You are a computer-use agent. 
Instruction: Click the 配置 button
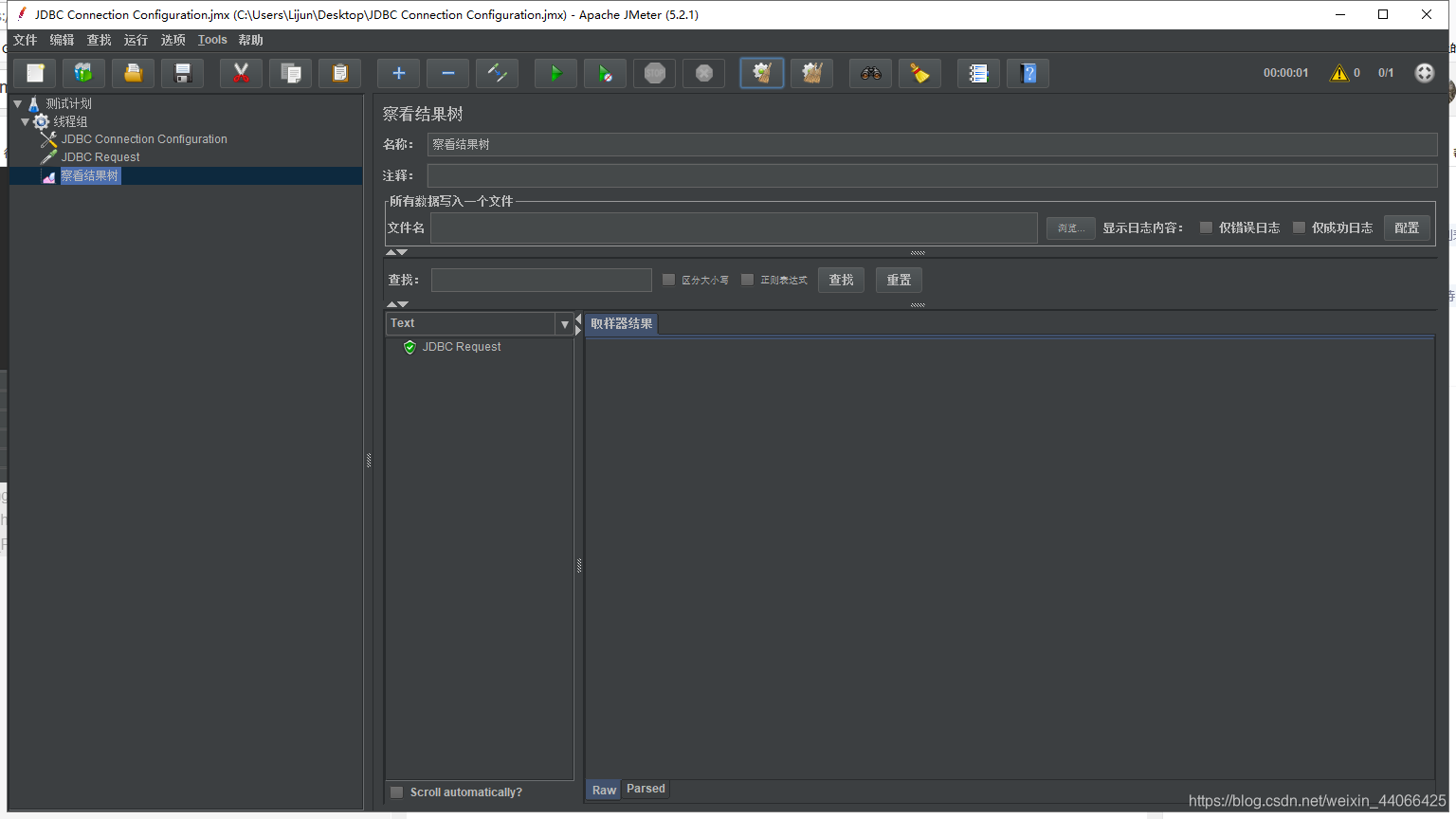click(x=1407, y=227)
